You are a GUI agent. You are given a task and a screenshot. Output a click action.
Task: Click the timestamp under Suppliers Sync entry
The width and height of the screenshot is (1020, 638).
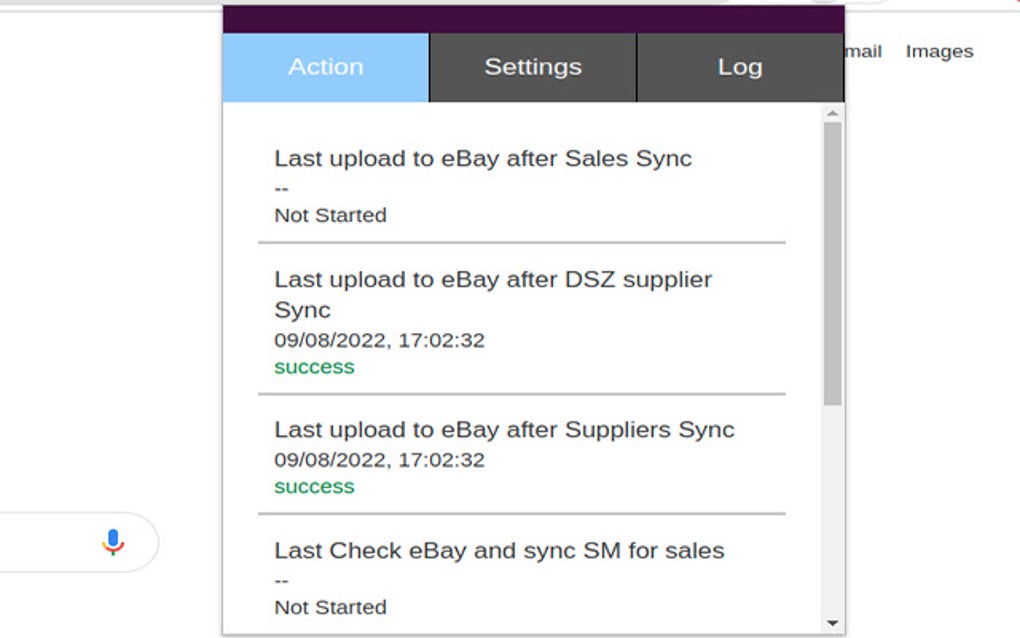378,460
